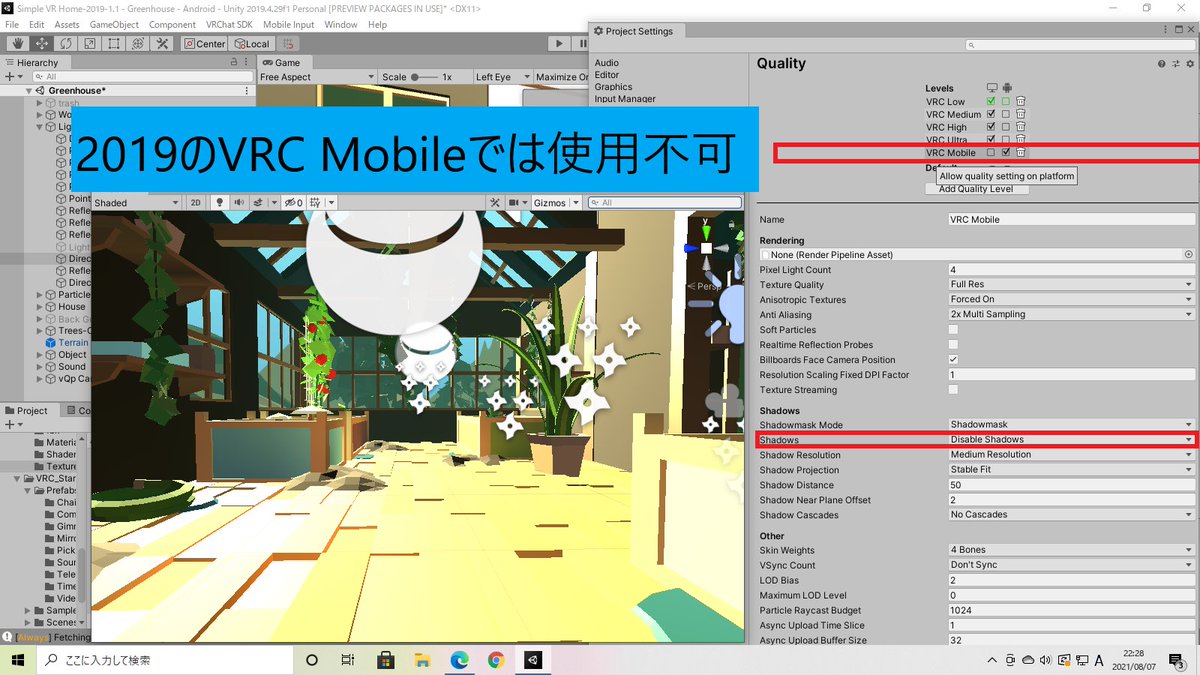1200x675 pixels.
Task: Open Shaded draw mode dropdown
Action: pos(137,203)
